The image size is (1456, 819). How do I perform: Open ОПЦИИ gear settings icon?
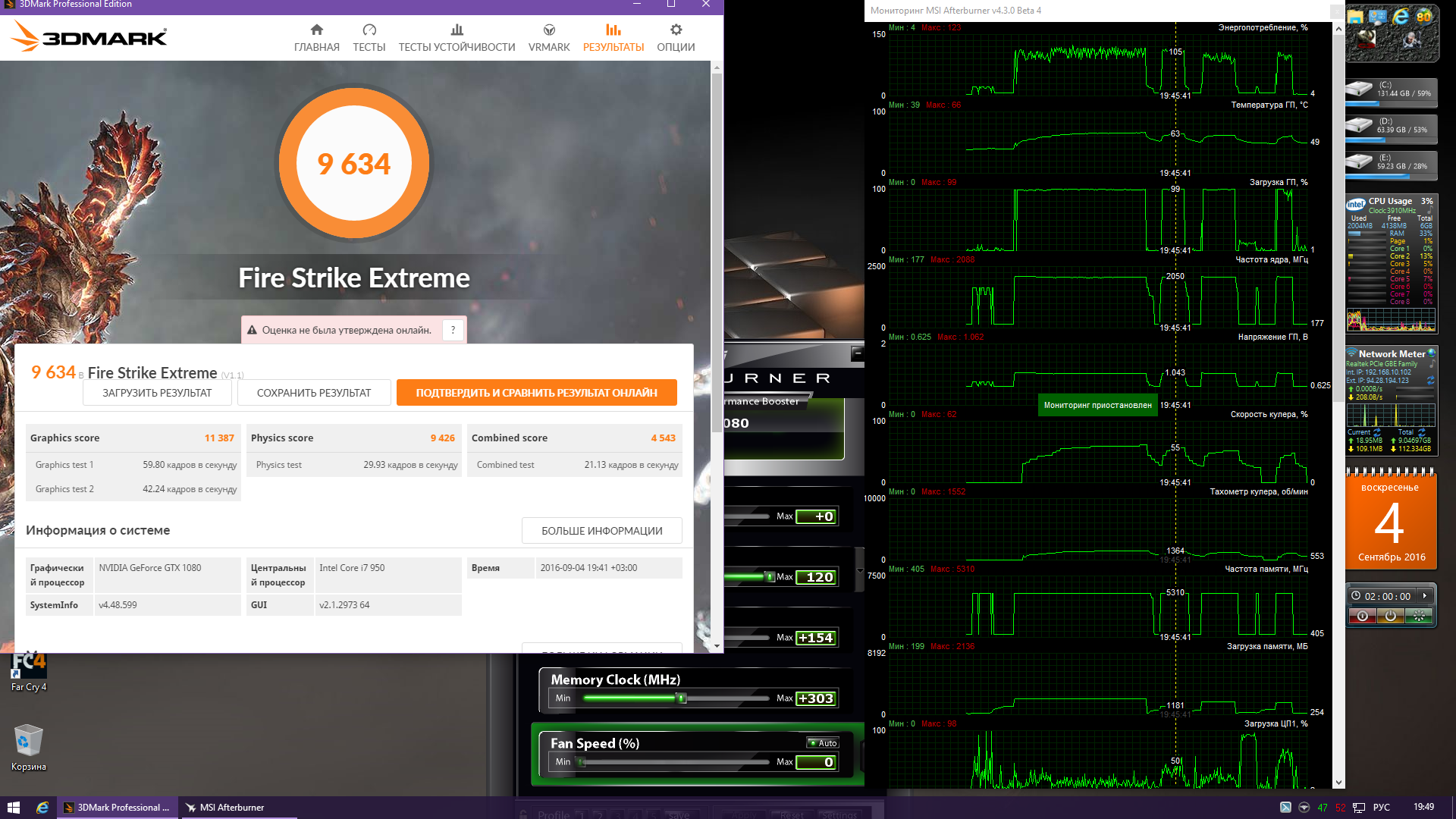(x=676, y=30)
